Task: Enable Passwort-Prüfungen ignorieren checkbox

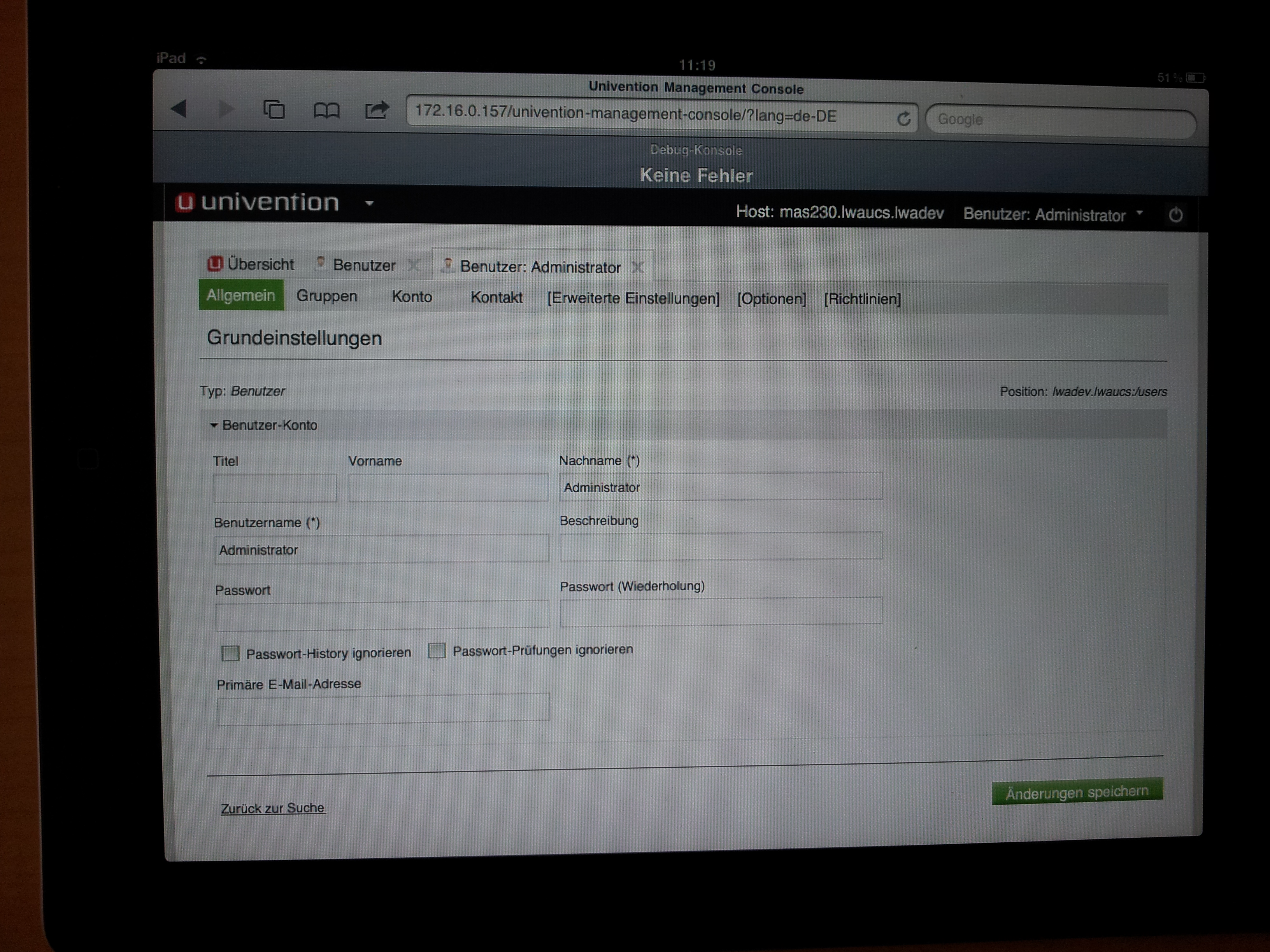Action: [437, 651]
